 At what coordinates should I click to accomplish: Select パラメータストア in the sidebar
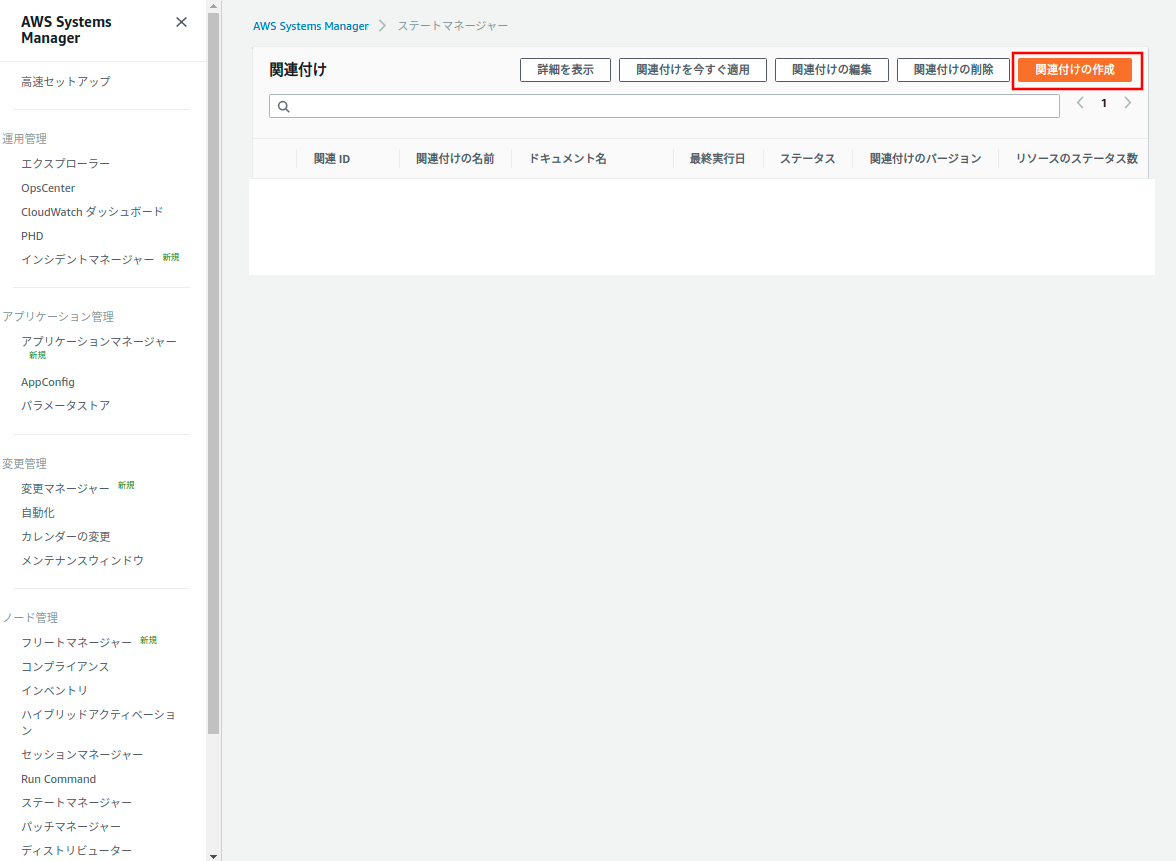66,405
